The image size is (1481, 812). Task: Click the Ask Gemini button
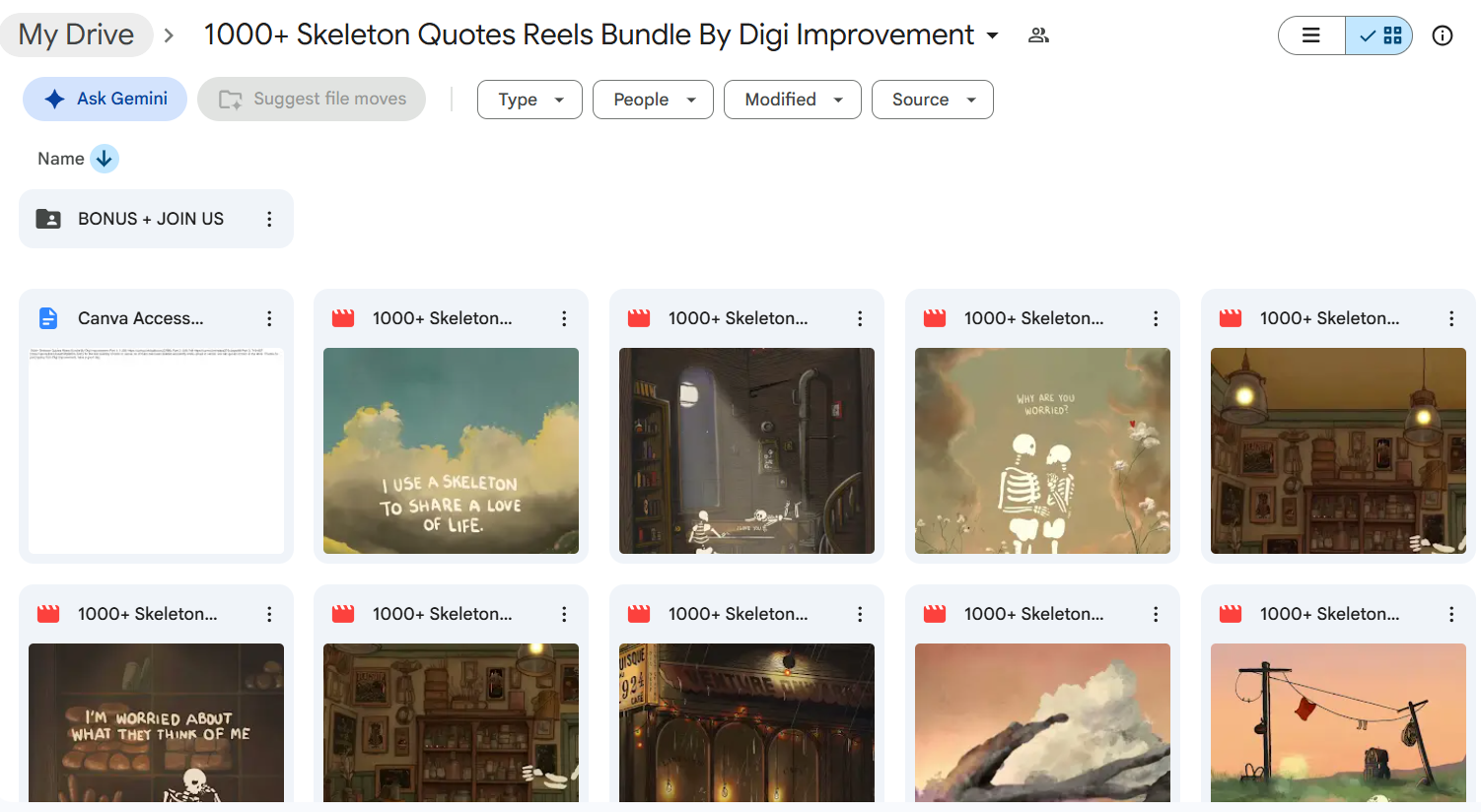pyautogui.click(x=105, y=99)
